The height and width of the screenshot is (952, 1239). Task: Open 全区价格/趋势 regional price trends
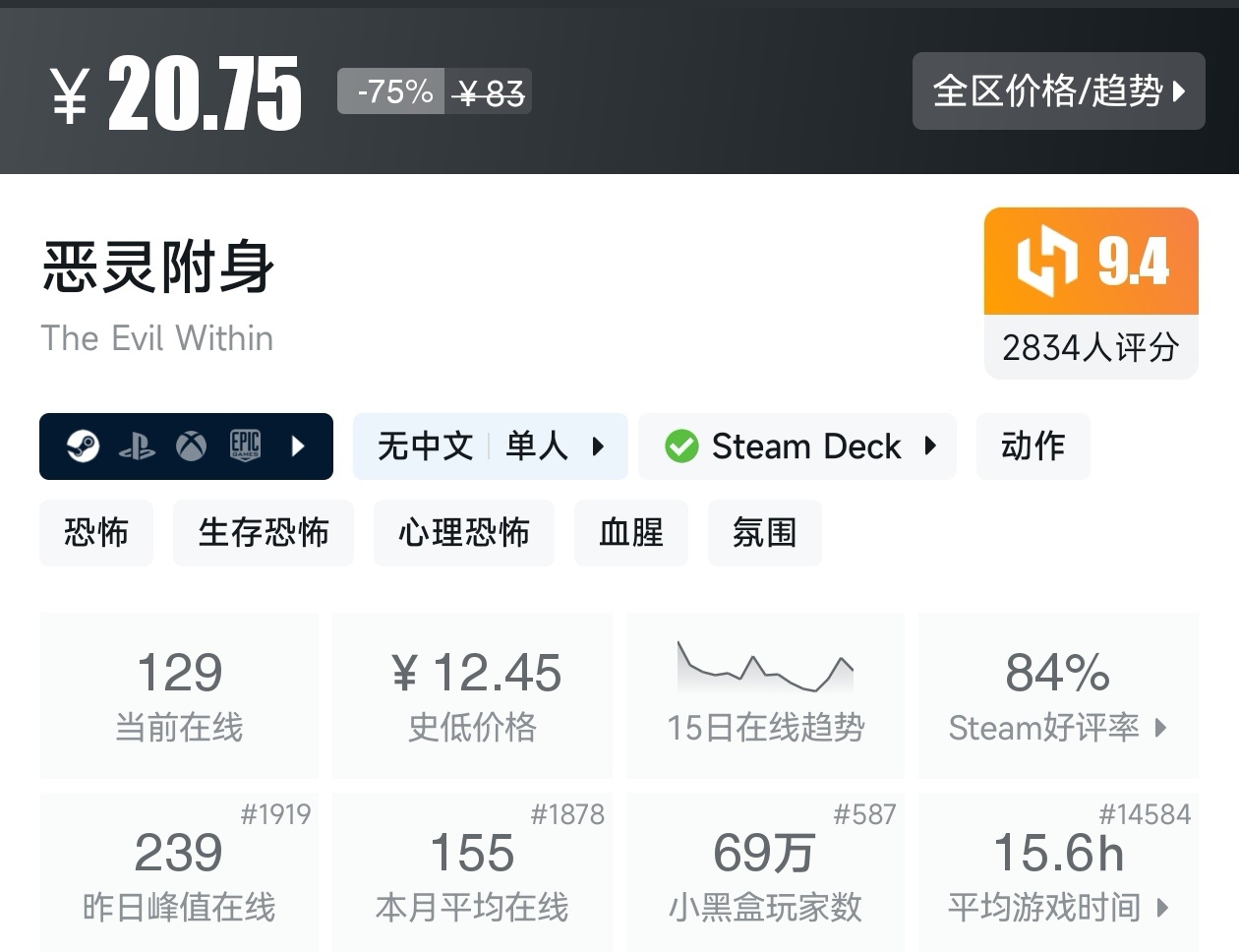pos(1058,91)
